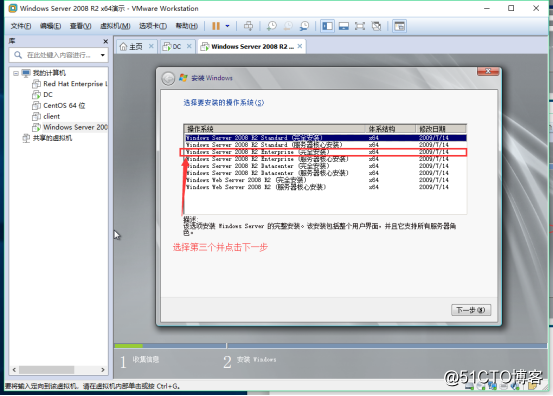
Task: Click the 下一步(N) button
Action: 471,310
